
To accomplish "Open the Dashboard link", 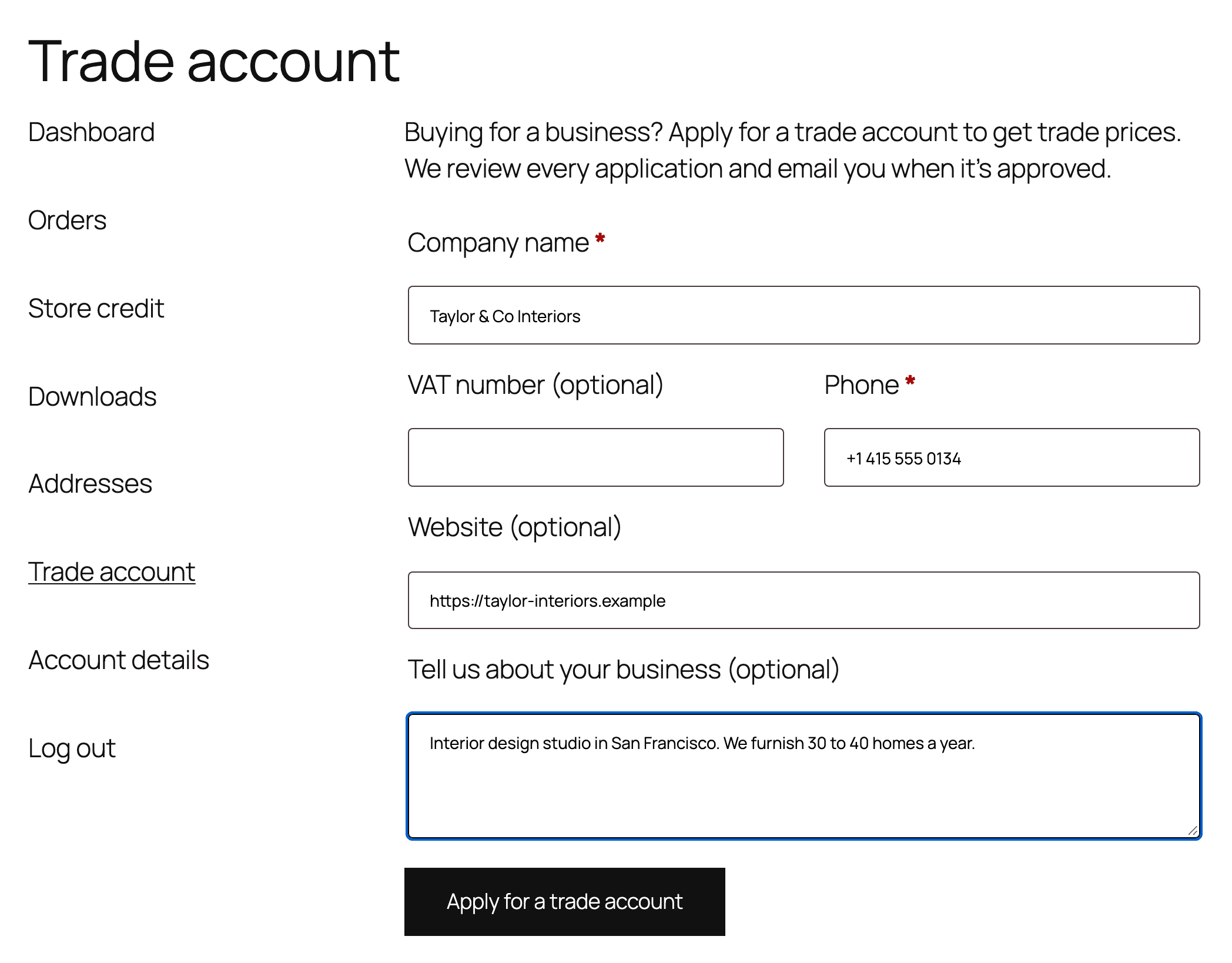I will tap(91, 132).
